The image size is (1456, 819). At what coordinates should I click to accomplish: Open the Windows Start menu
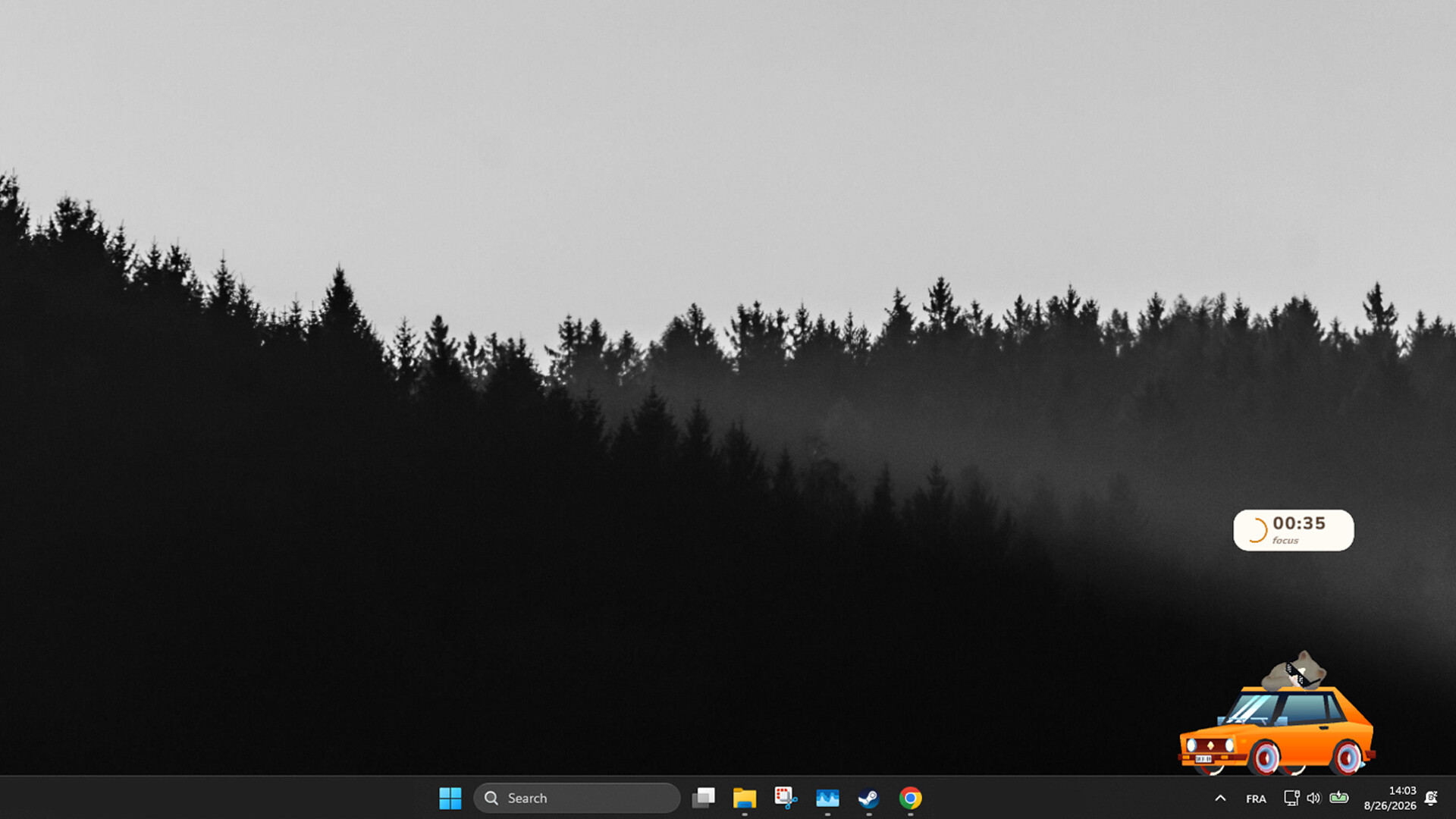(450, 798)
